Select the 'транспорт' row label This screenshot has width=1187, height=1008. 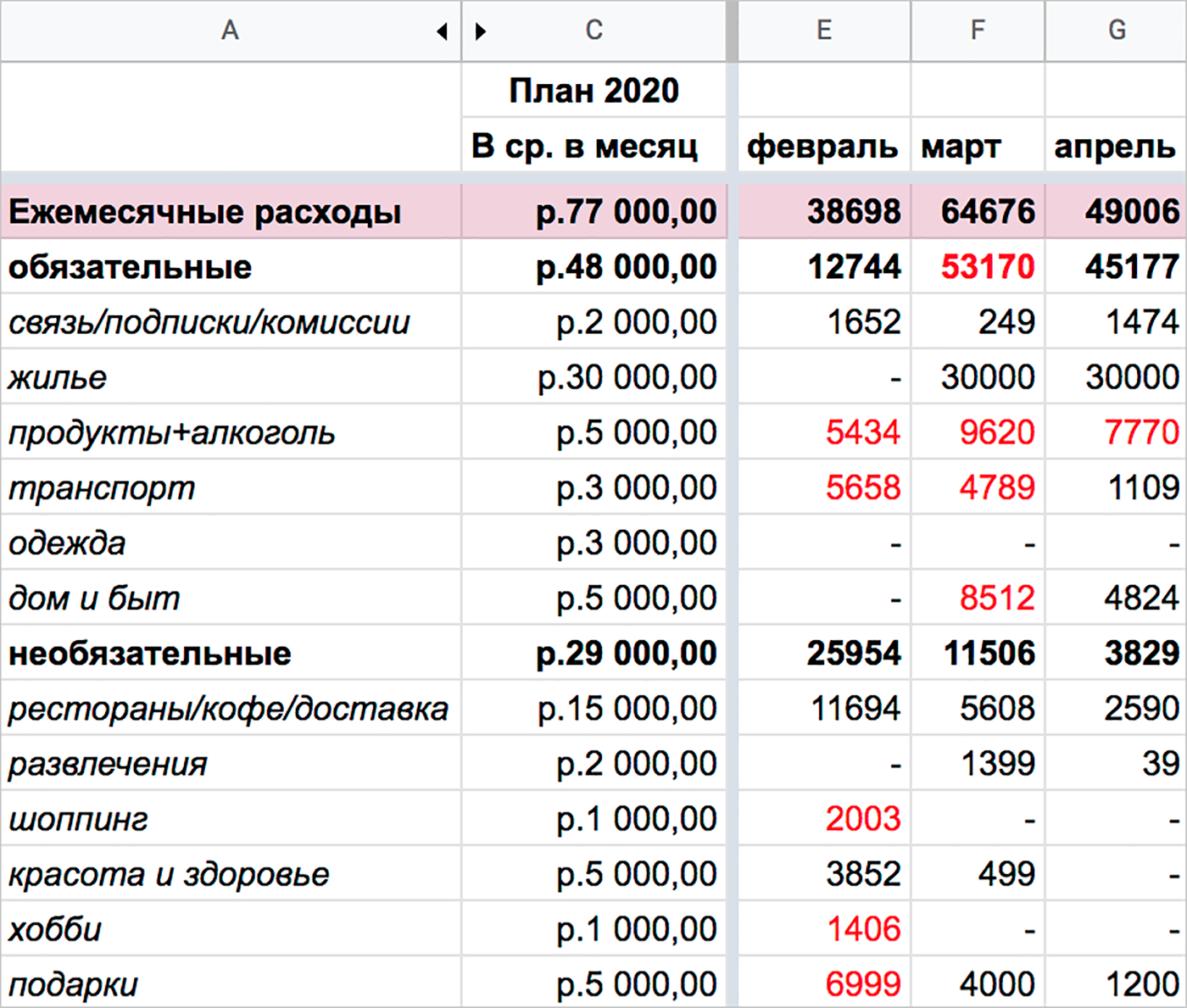pos(102,488)
